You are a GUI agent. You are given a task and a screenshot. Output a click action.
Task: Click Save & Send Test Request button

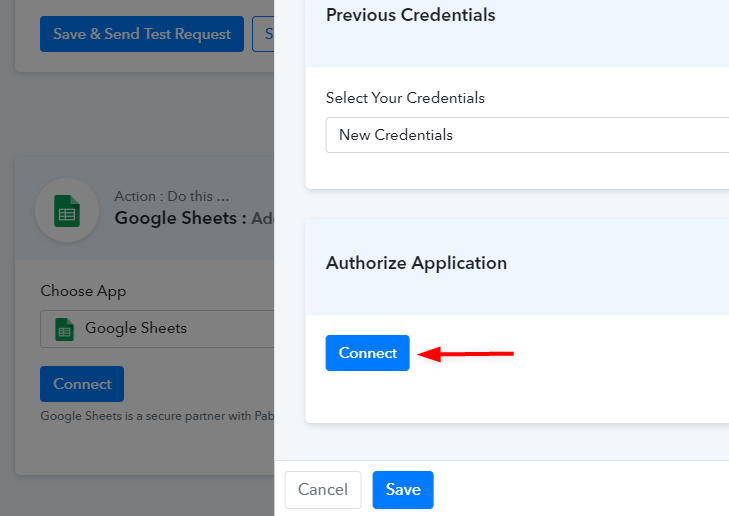click(x=142, y=34)
